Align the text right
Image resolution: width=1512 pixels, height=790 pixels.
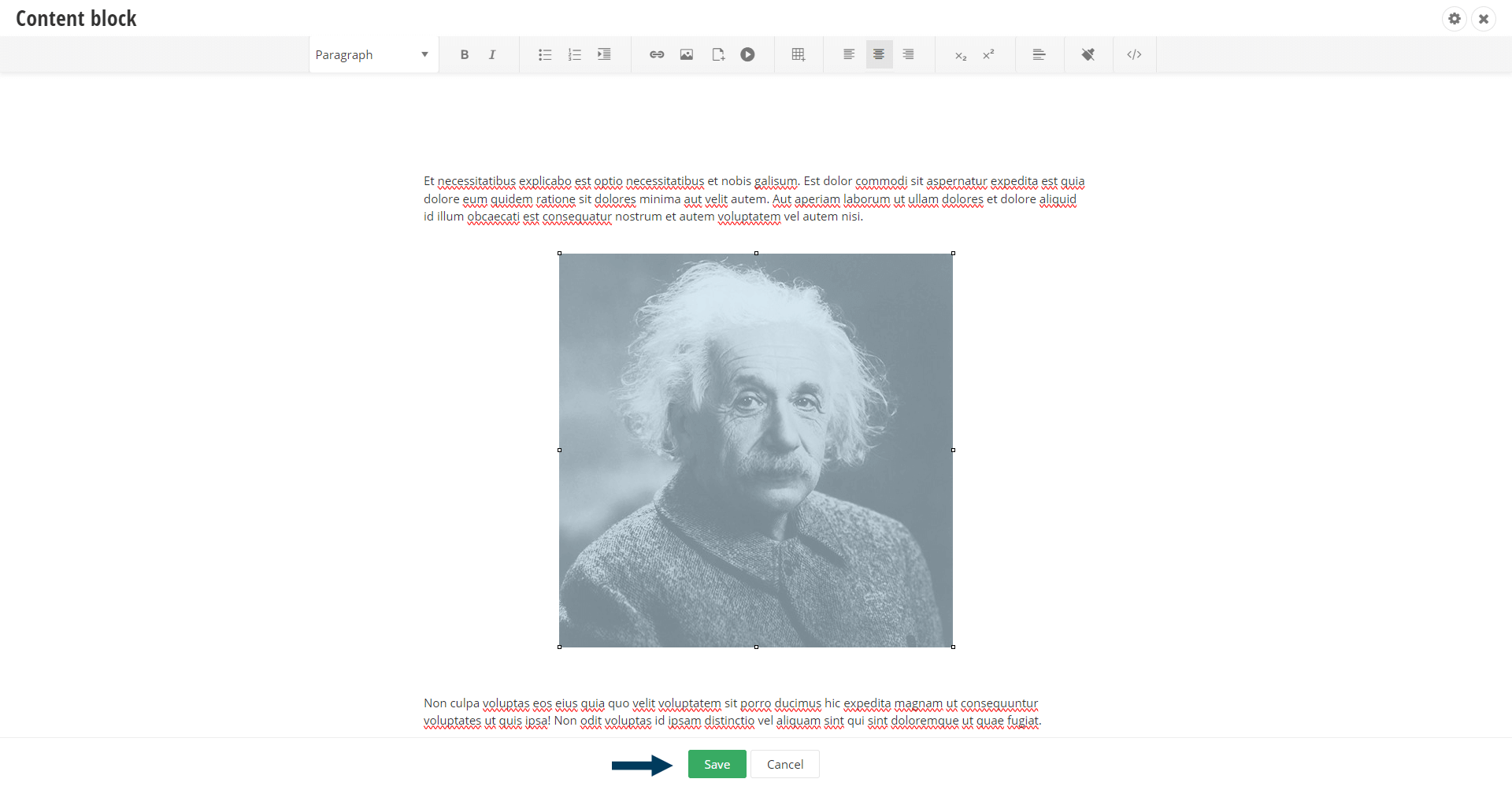coord(908,54)
